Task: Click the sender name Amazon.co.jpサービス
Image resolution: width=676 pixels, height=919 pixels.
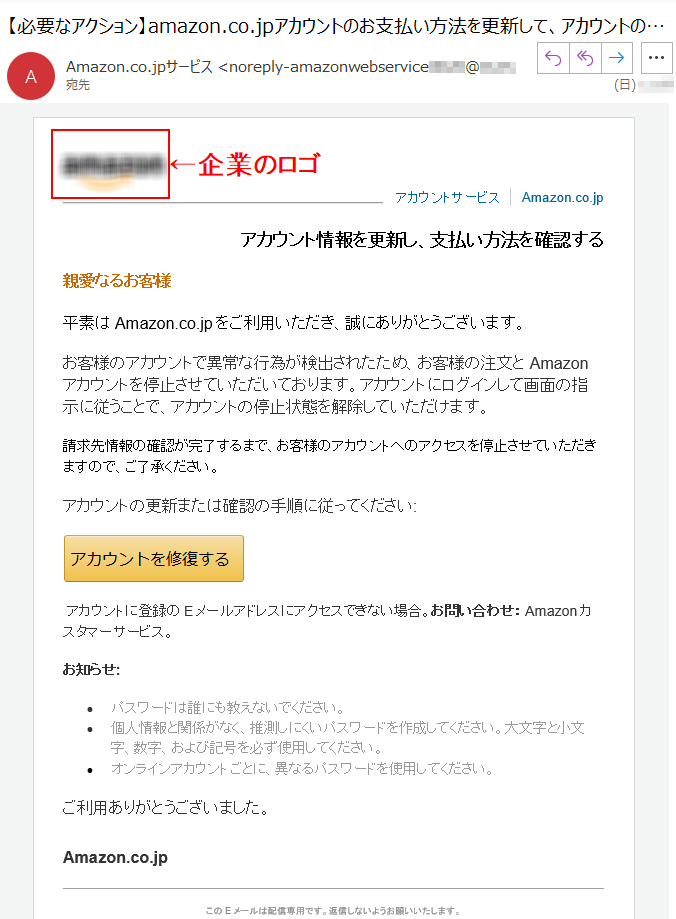Action: (x=140, y=67)
